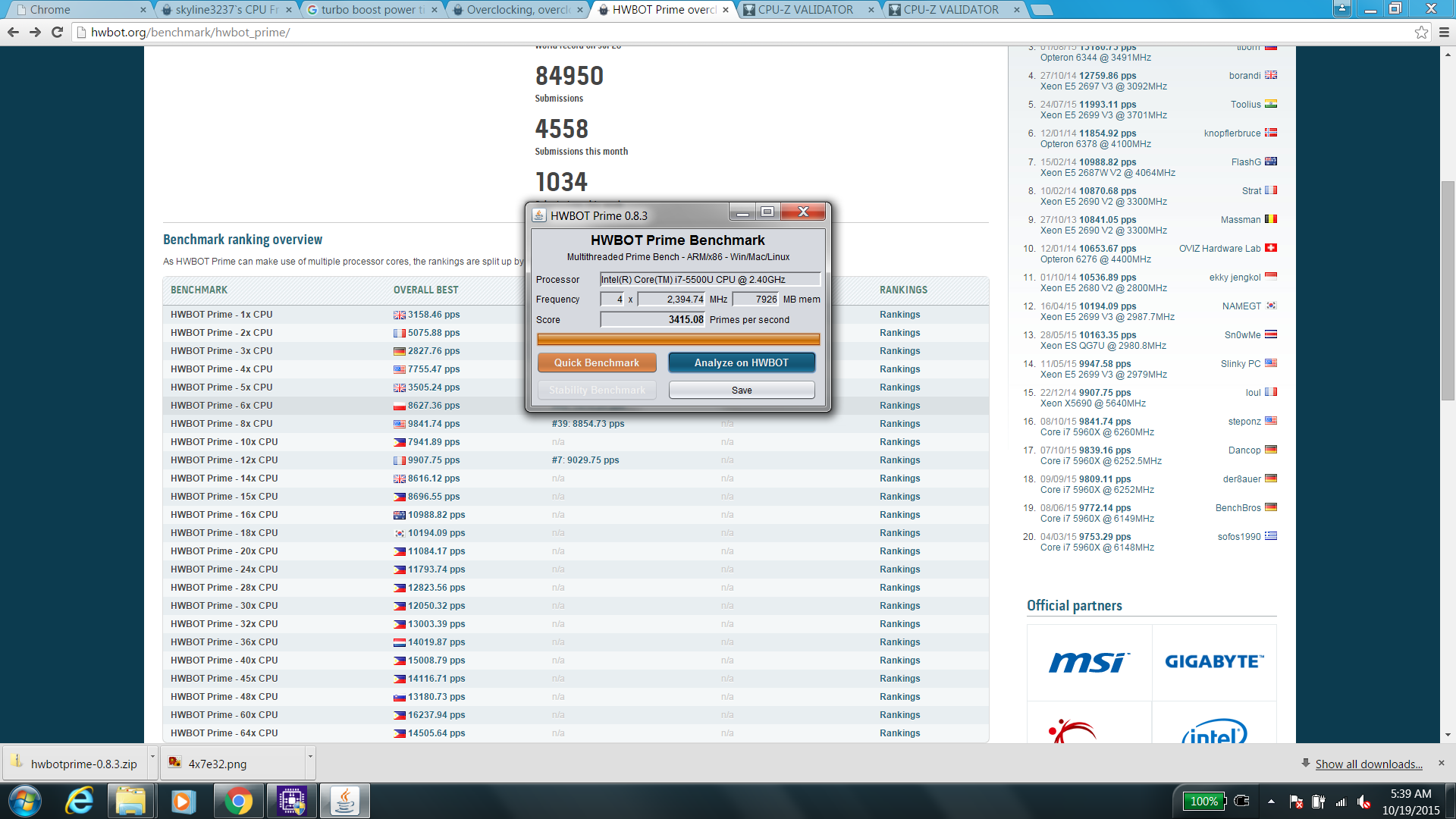Click Analyze on HWBOT button

point(741,362)
